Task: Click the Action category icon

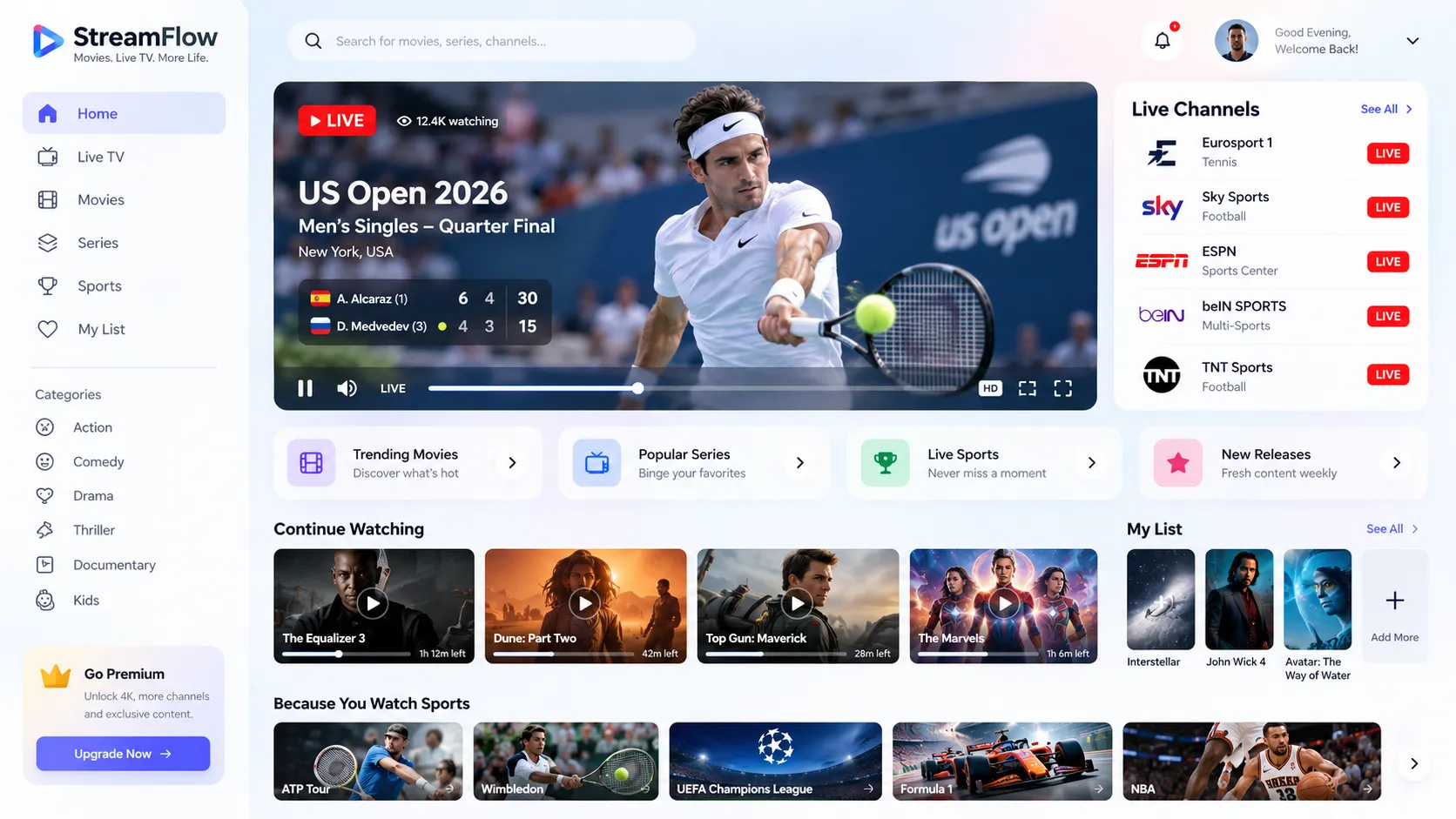Action: (45, 427)
